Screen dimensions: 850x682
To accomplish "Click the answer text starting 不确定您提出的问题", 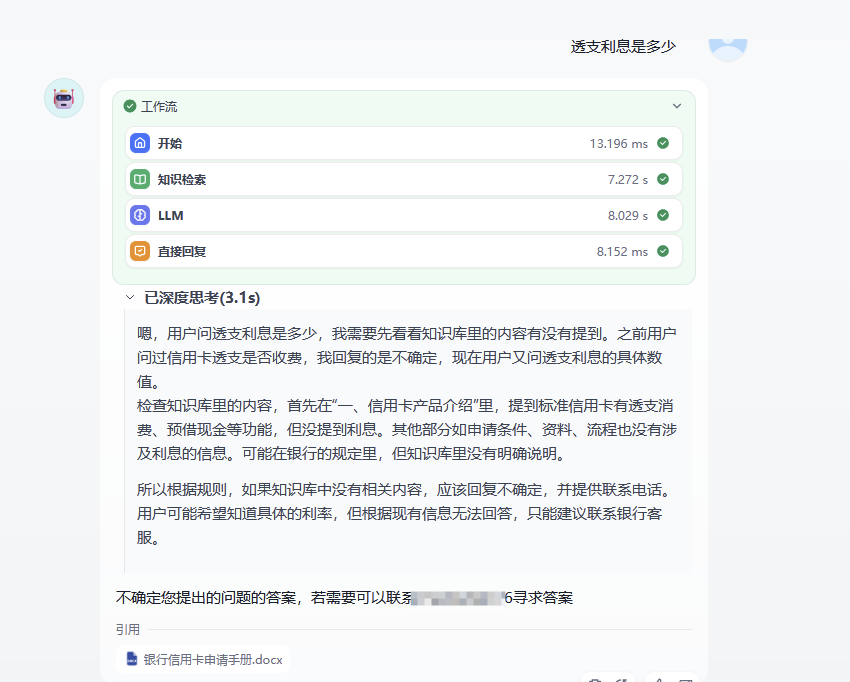I will (344, 598).
